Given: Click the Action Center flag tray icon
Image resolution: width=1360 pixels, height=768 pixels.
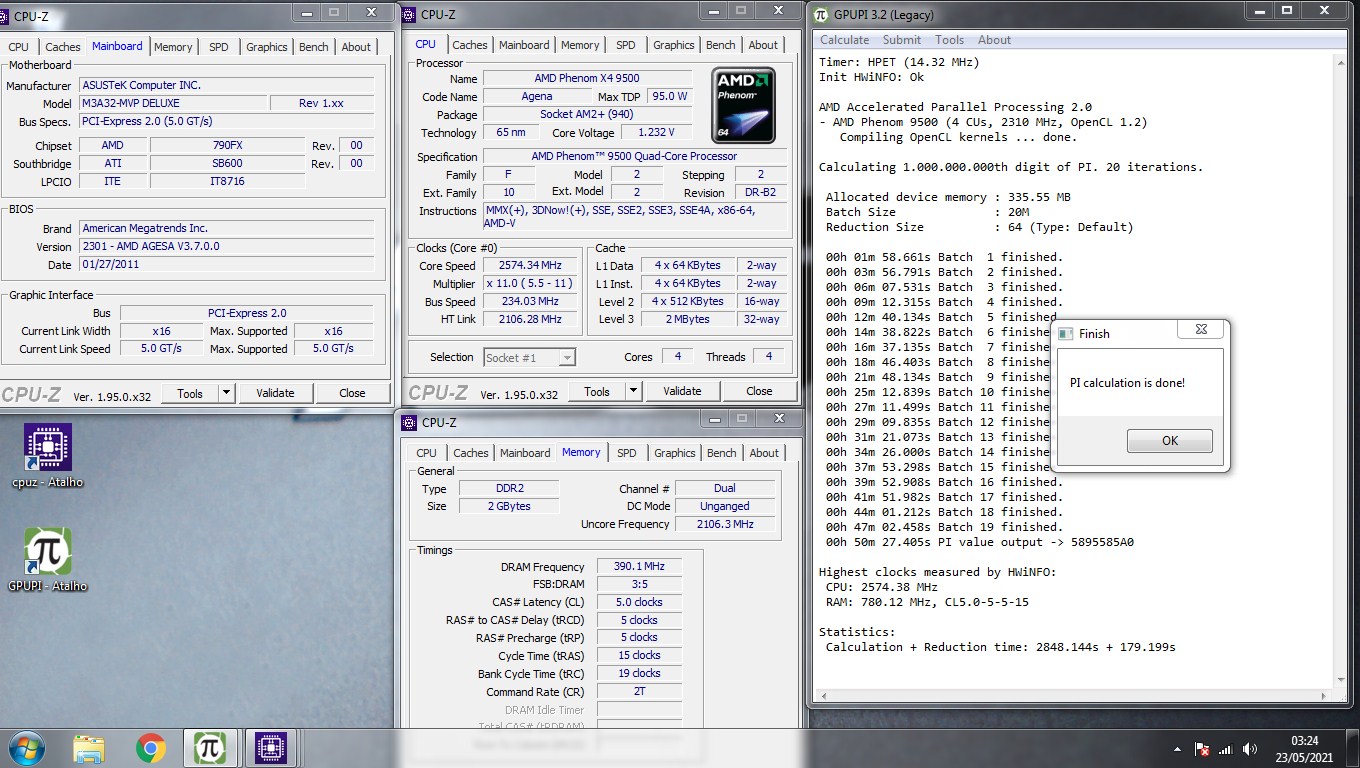Looking at the screenshot, I should click(x=1203, y=749).
